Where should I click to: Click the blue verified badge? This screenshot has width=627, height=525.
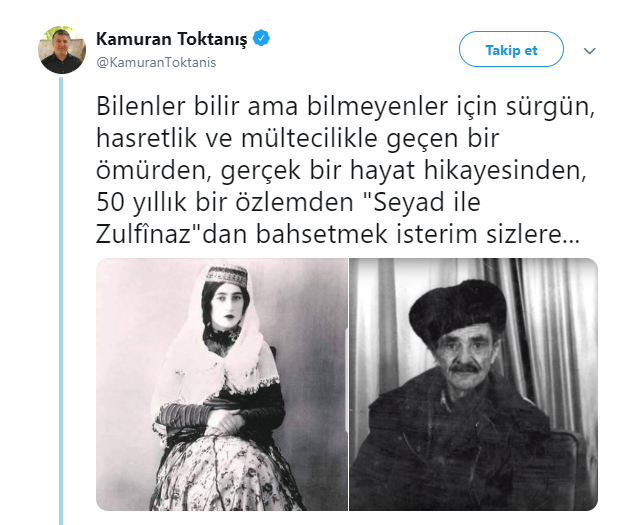(262, 38)
